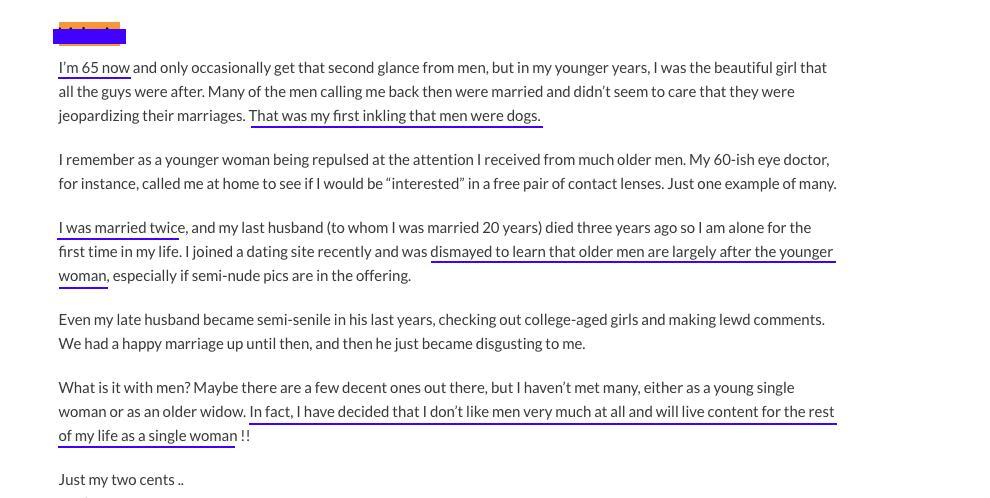Click the sentence starting "Even my late husband"
990x498 pixels.
[140, 320]
